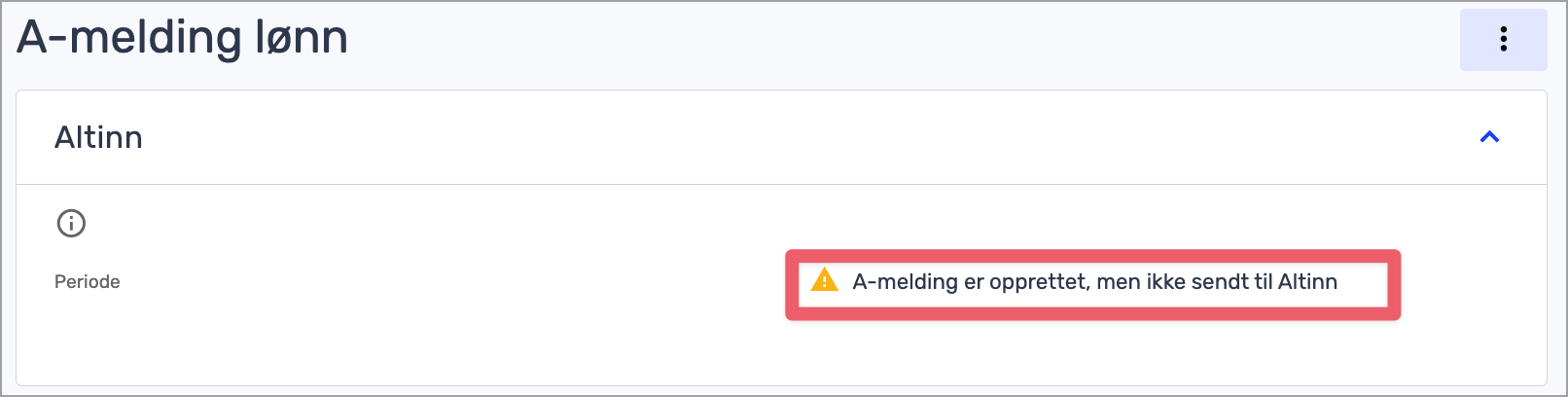Image resolution: width=1568 pixels, height=397 pixels.
Task: Click the 'A-melding er opprettet' warning message
Action: (x=1094, y=281)
